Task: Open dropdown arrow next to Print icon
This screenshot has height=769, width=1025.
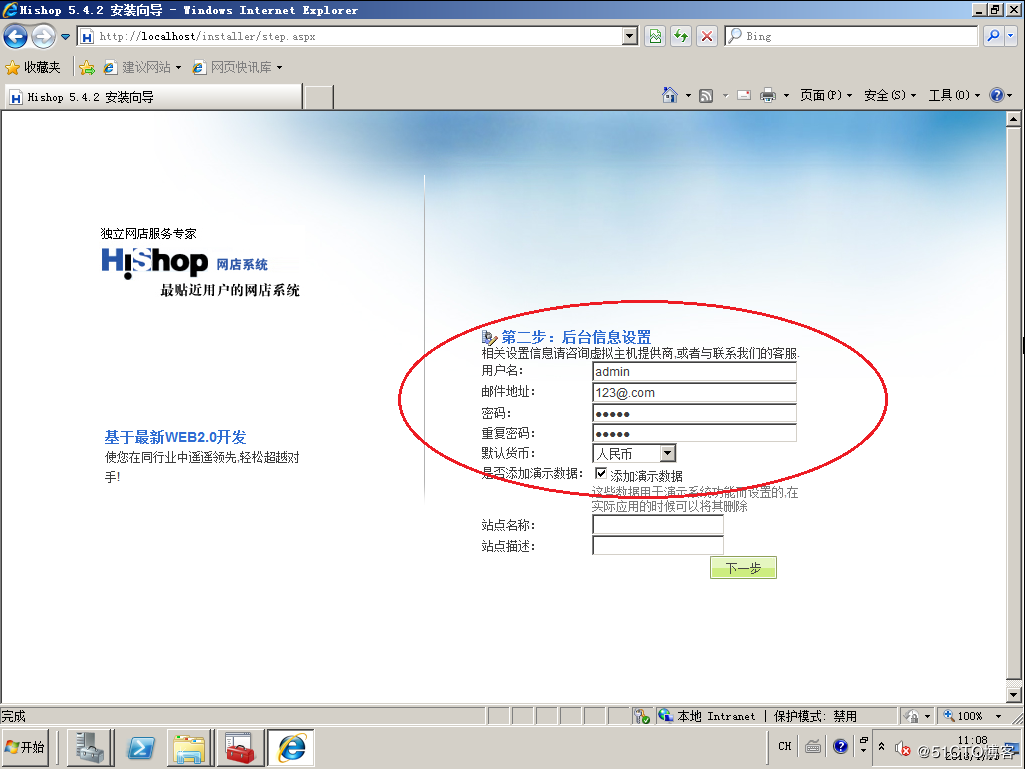Action: [x=786, y=95]
